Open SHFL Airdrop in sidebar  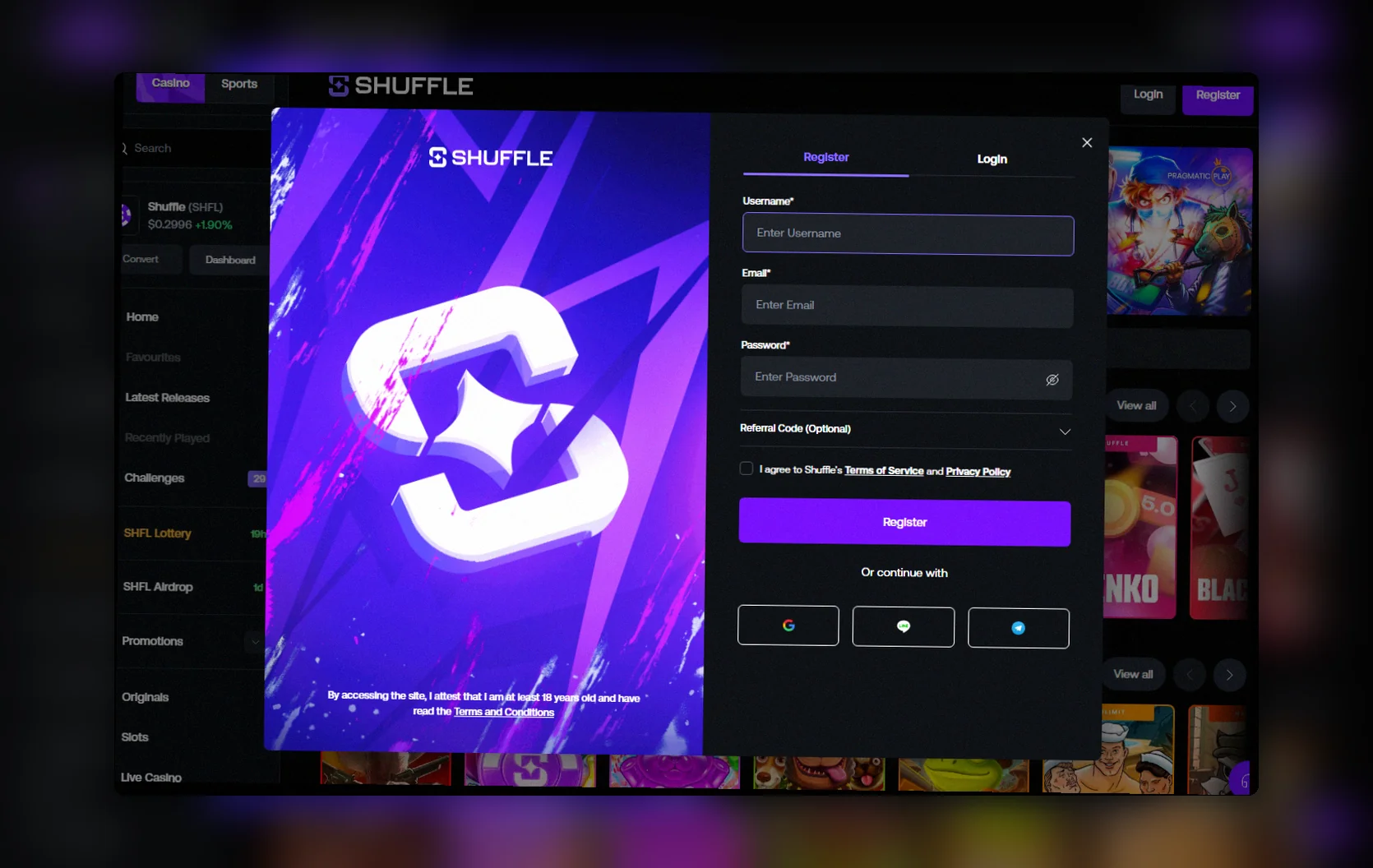click(x=157, y=587)
